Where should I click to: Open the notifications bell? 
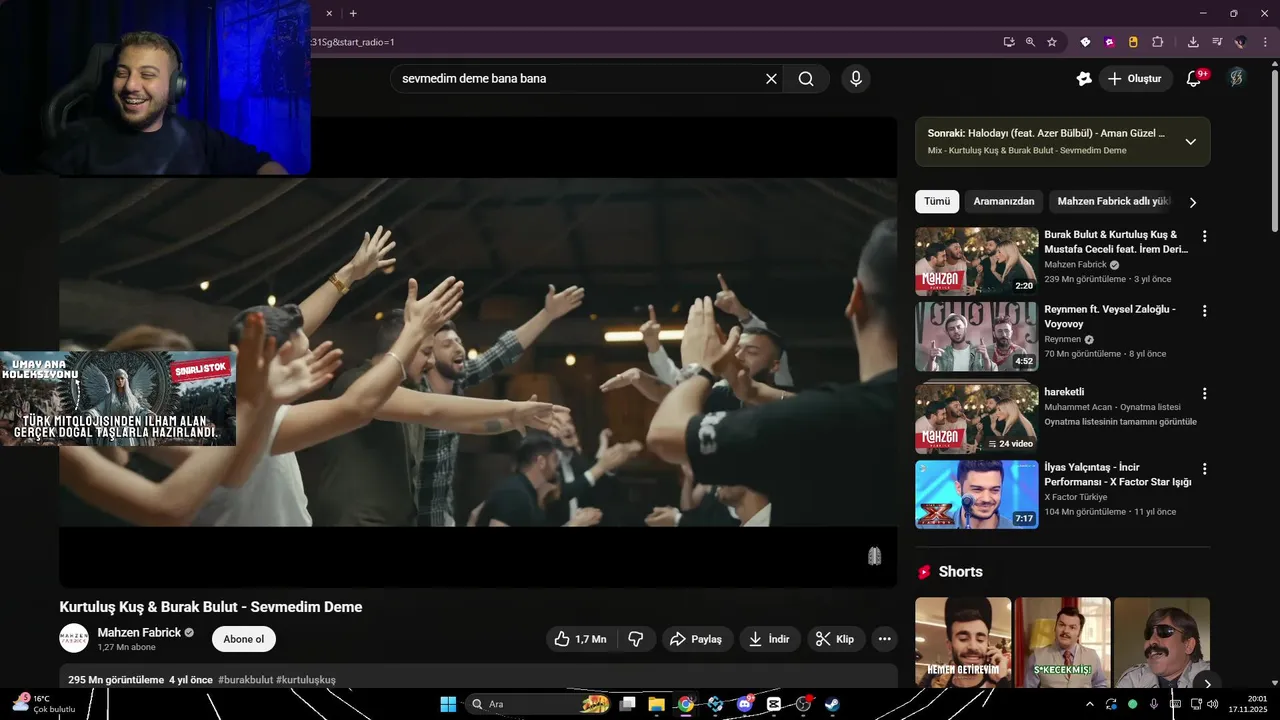click(x=1194, y=78)
